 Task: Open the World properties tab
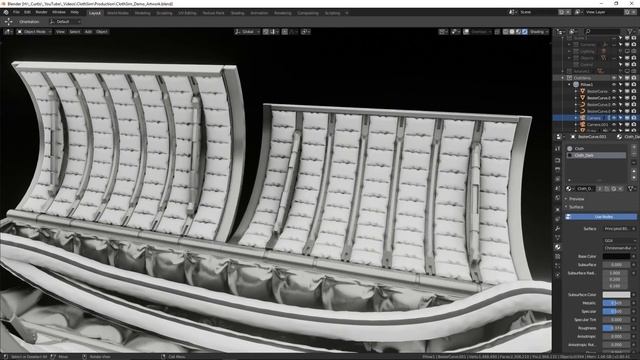point(558,198)
